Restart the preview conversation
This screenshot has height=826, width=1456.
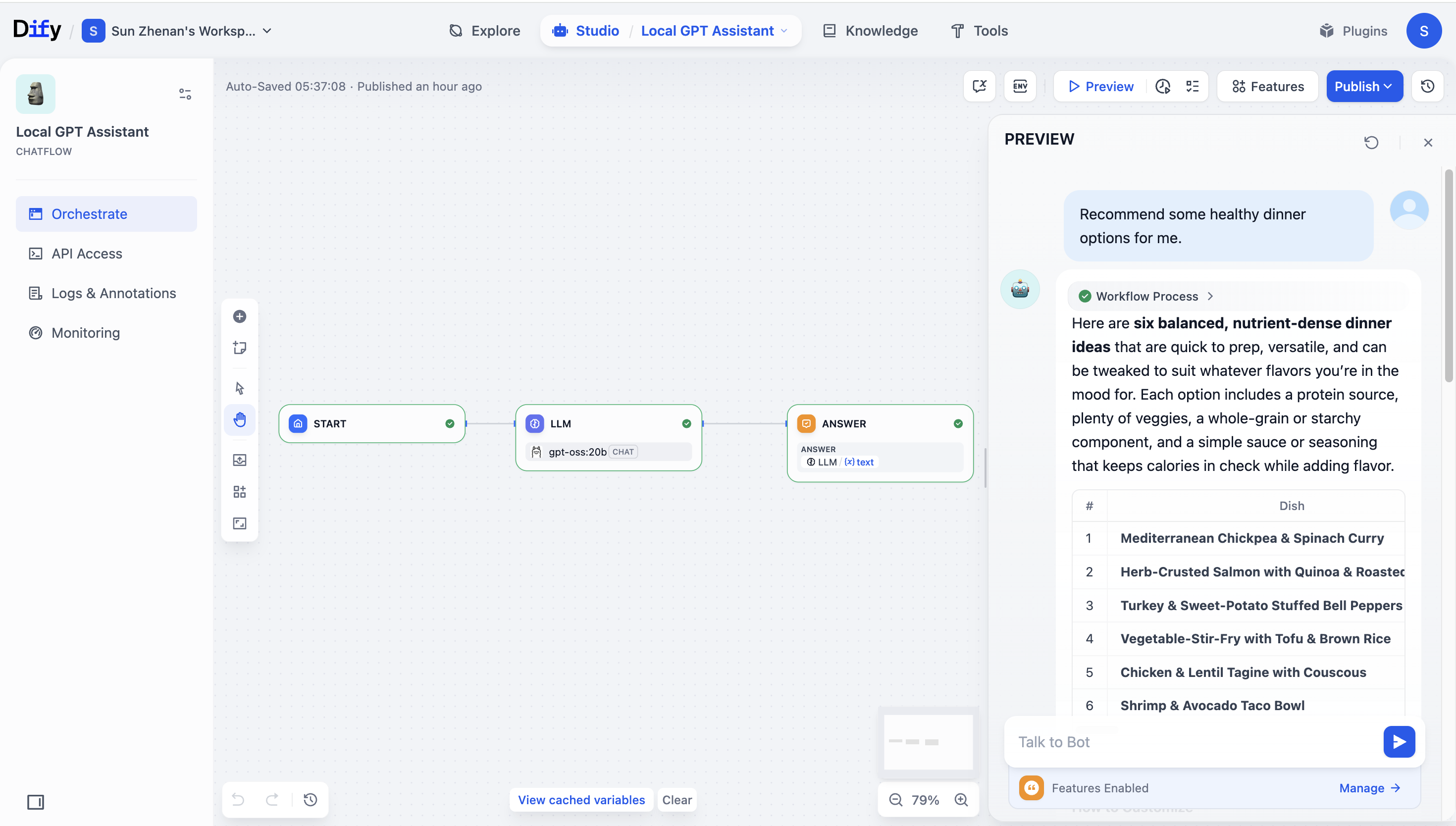click(x=1371, y=143)
